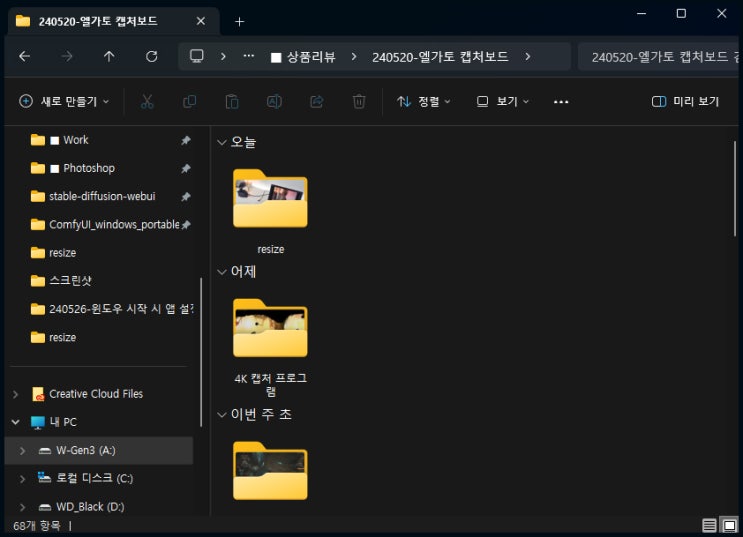
Task: Click chevron after the PC icon breadcrumb
Action: tap(223, 56)
